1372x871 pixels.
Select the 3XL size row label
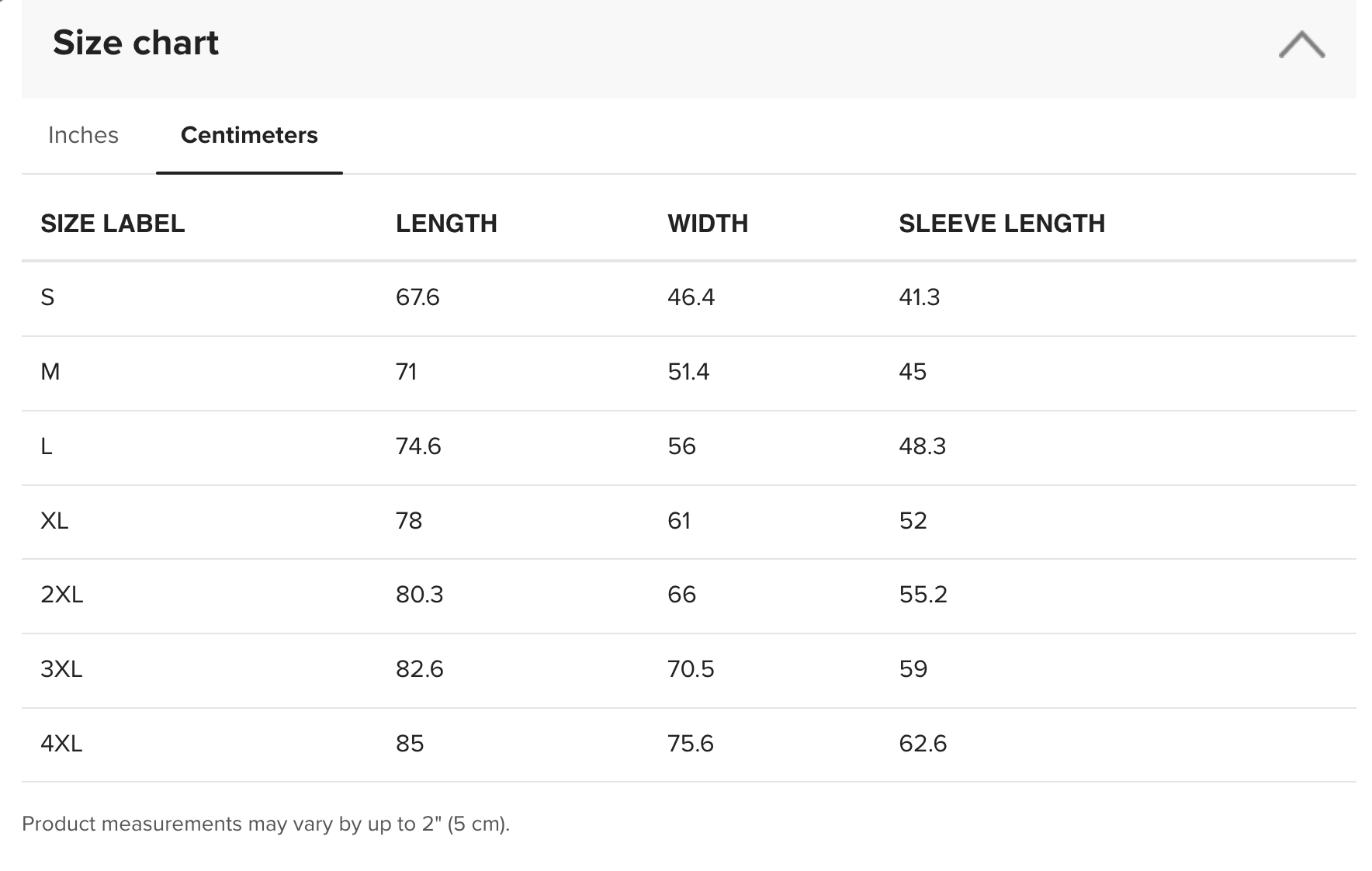coord(61,669)
